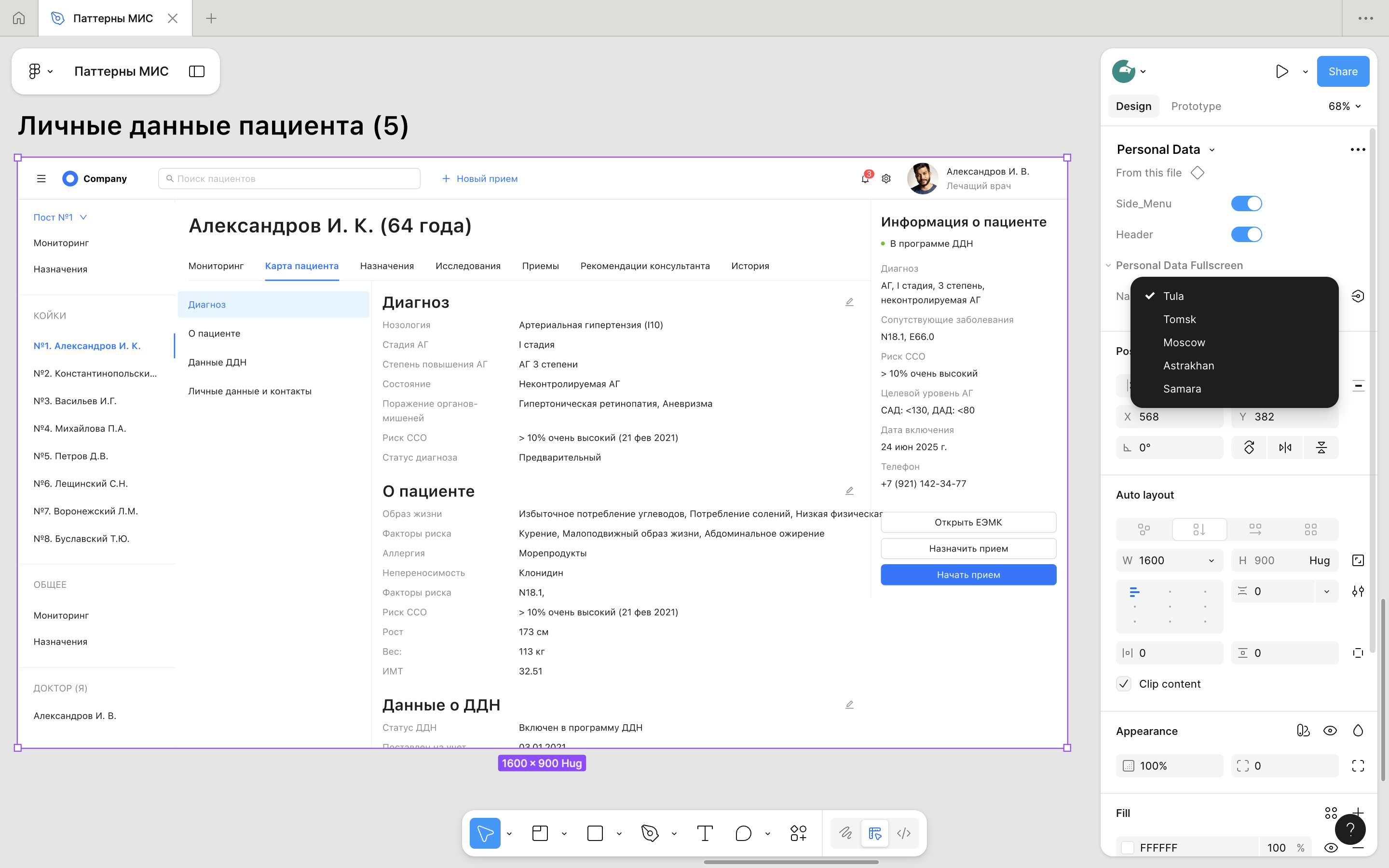Open the 68% zoom dropdown
This screenshot has width=1389, height=868.
(x=1344, y=106)
